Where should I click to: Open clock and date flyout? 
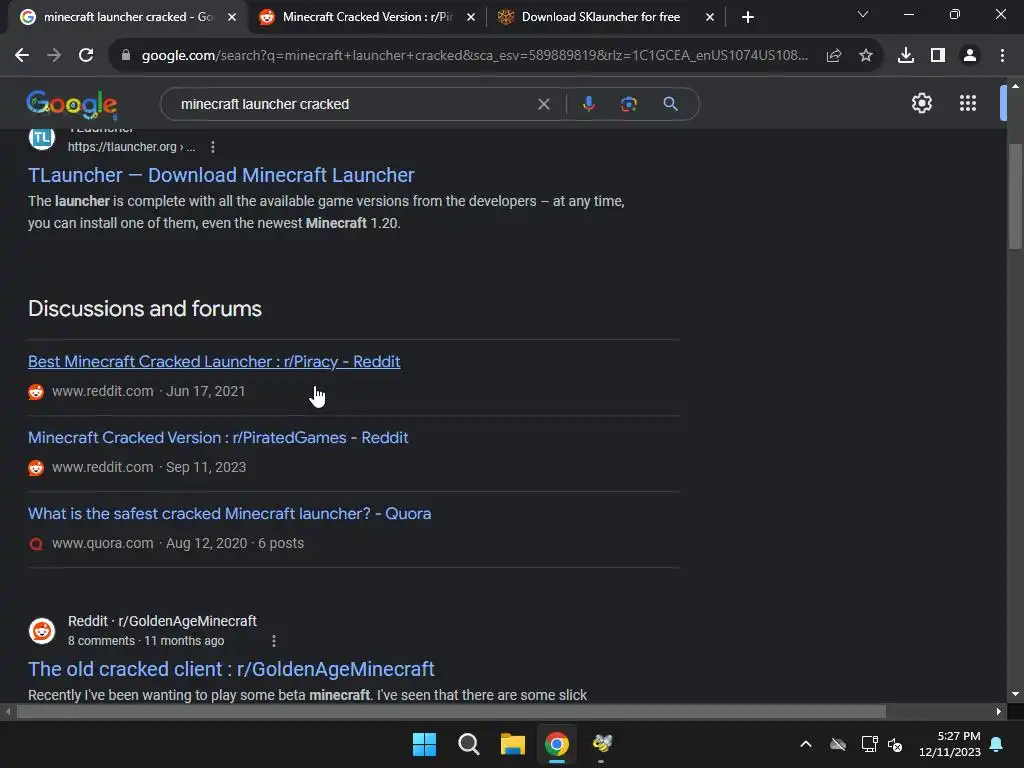click(950, 744)
